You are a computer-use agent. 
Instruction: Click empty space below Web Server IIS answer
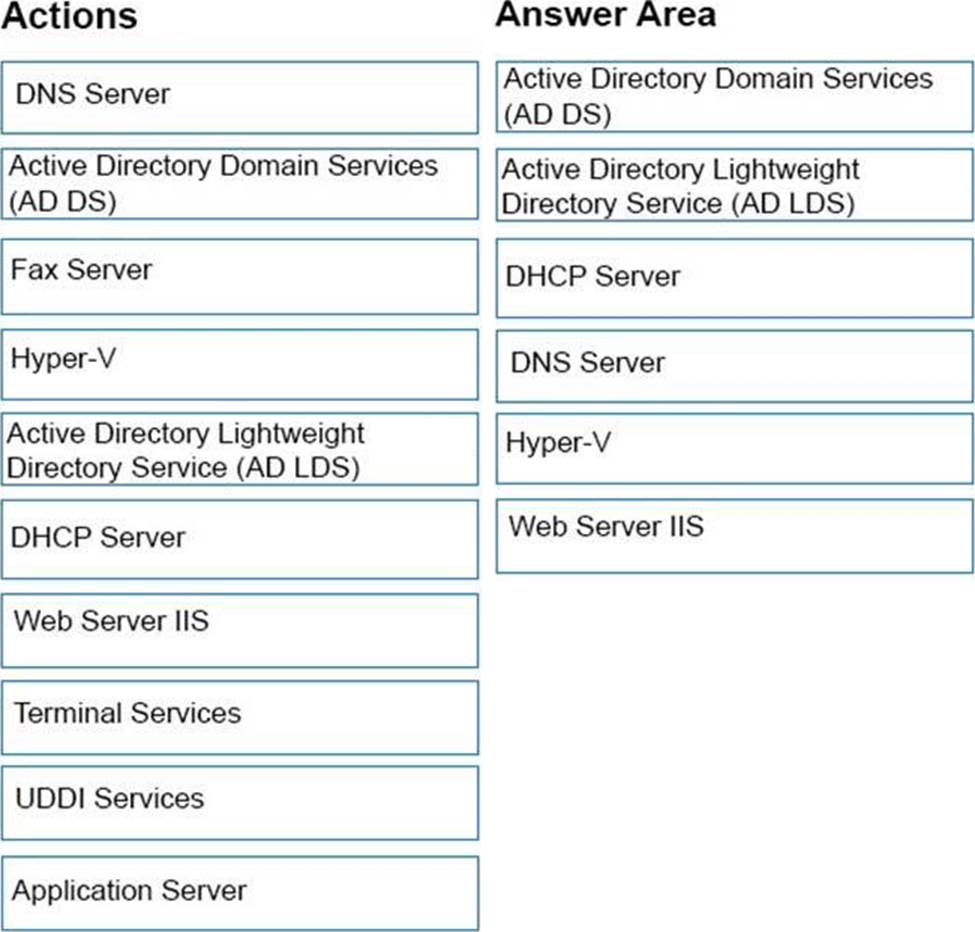tap(734, 746)
